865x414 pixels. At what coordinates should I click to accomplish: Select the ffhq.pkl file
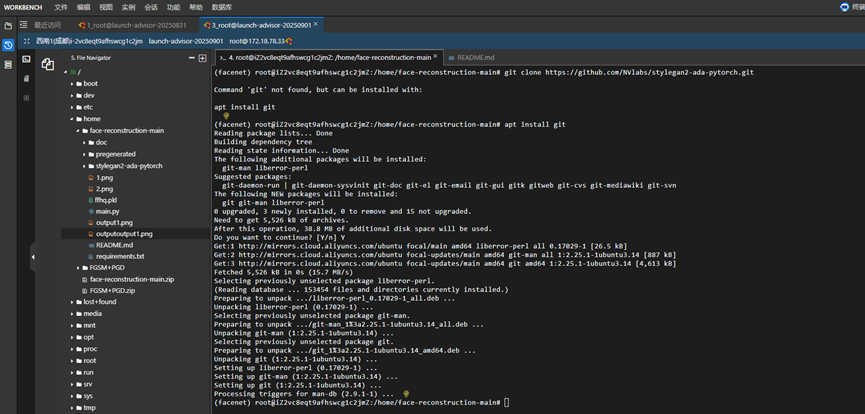(106, 200)
